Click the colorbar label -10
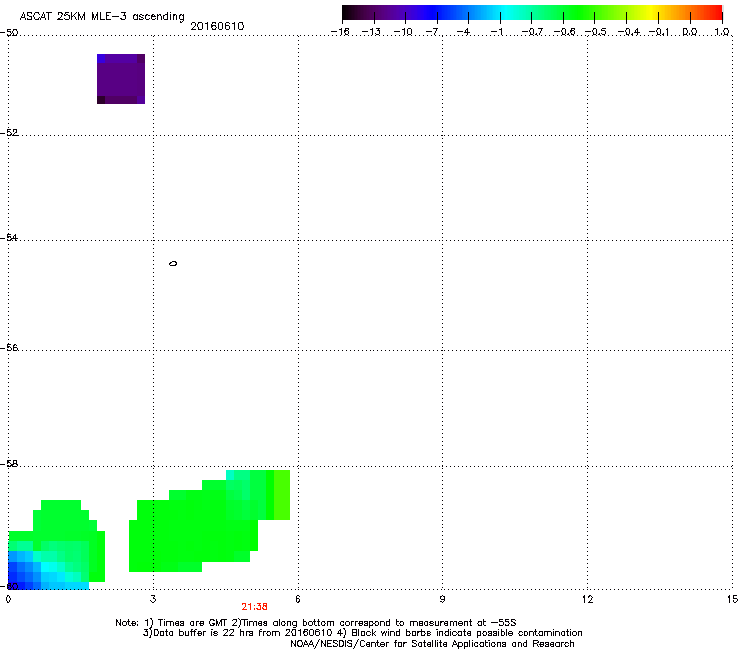This screenshot has height=650, width=740. point(403,32)
